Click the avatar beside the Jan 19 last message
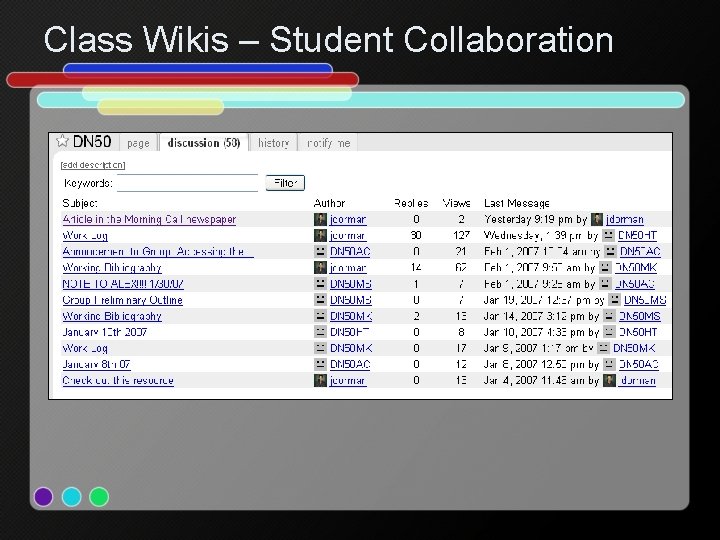Viewport: 720px width, 540px height. [x=614, y=299]
